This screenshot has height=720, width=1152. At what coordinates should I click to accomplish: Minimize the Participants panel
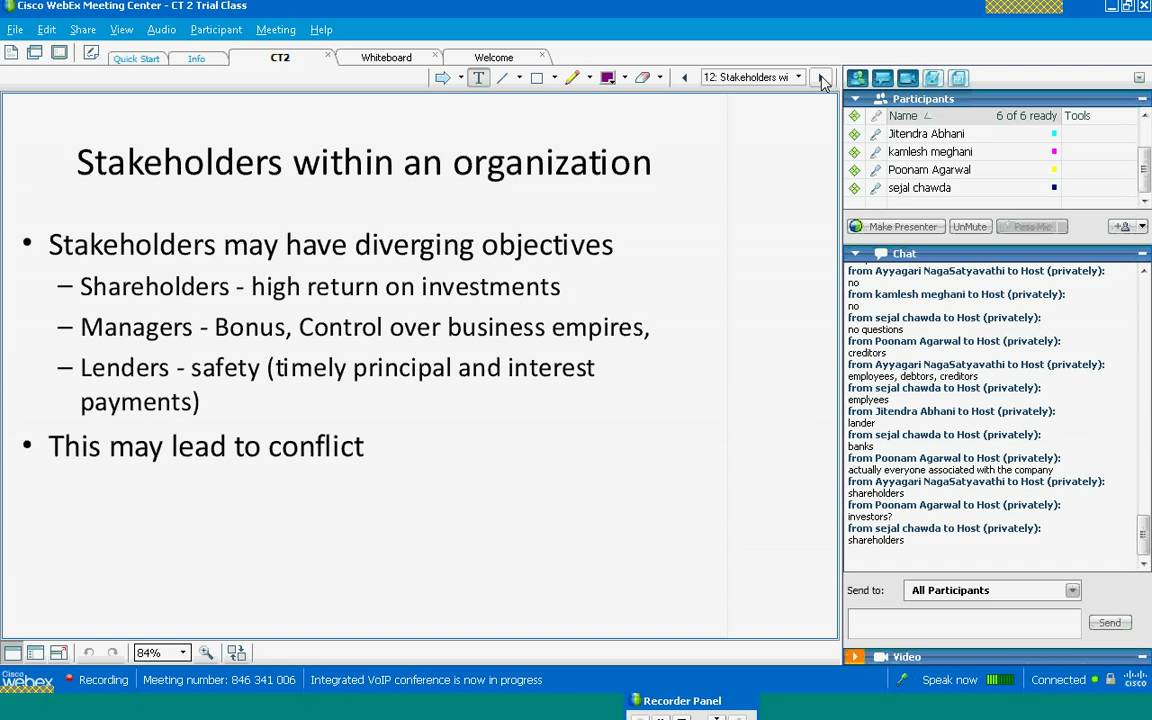click(1142, 98)
